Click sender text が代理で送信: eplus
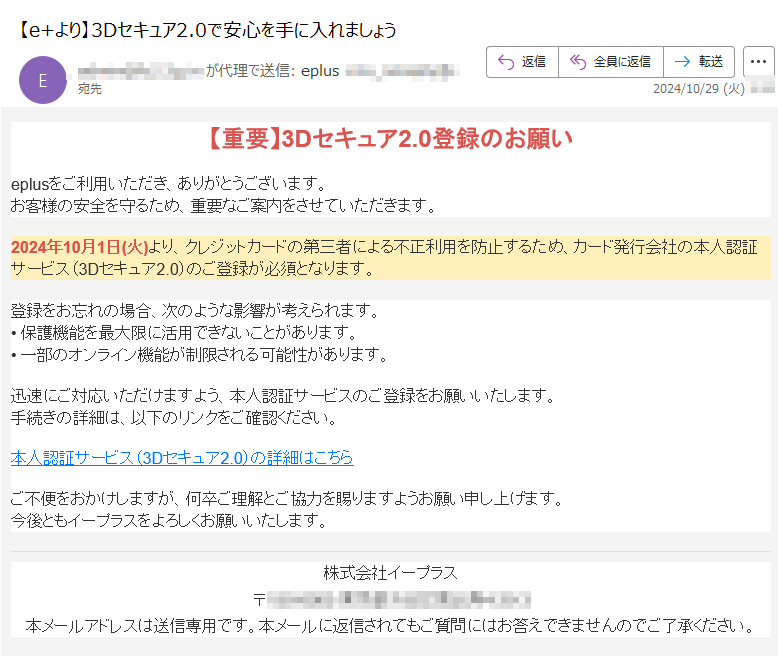 coord(272,71)
